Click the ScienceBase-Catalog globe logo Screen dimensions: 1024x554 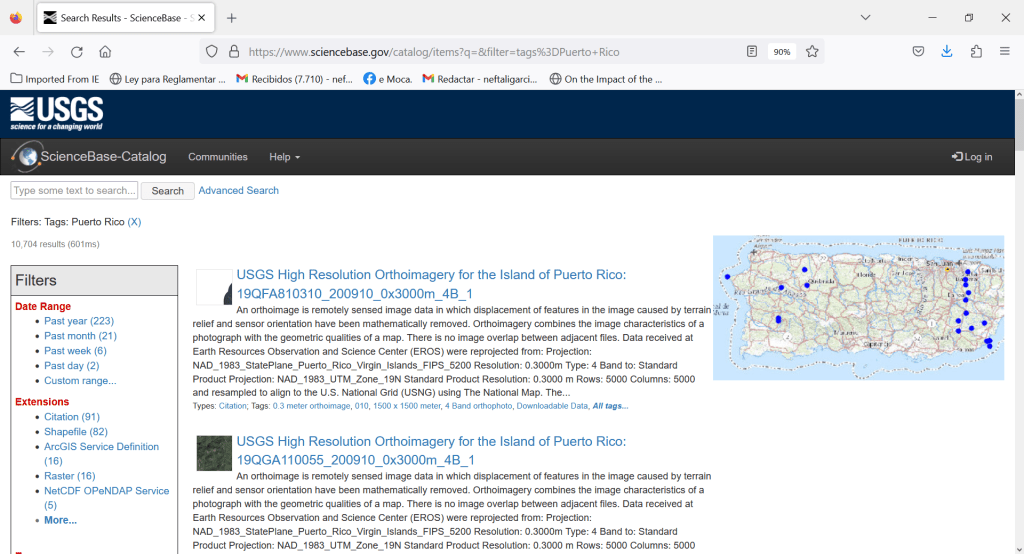tap(27, 156)
